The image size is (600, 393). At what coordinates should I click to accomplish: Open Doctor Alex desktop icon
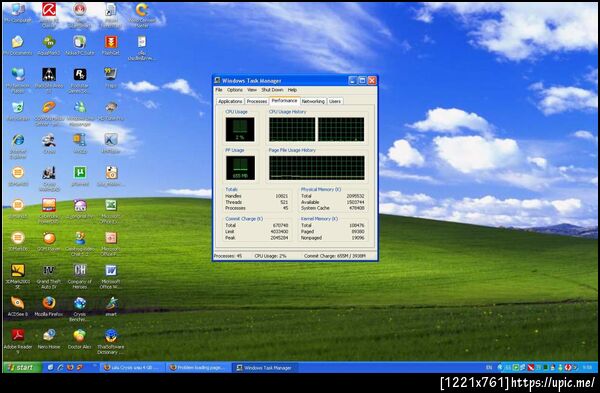(x=80, y=339)
